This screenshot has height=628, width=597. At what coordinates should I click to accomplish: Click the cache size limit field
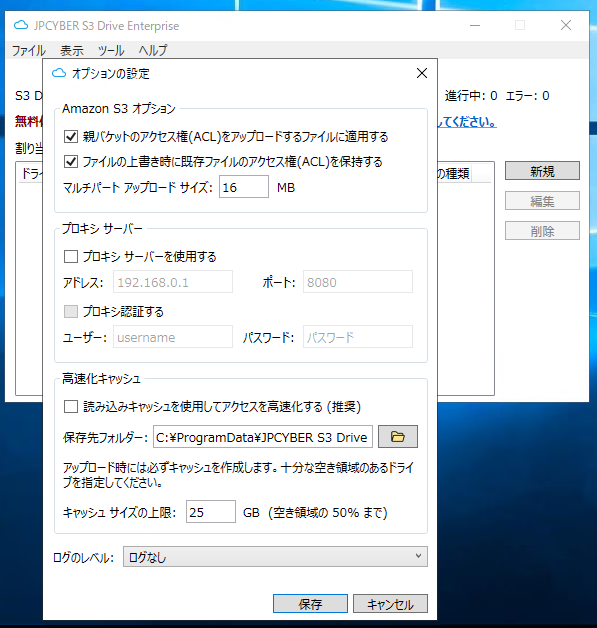[x=211, y=511]
